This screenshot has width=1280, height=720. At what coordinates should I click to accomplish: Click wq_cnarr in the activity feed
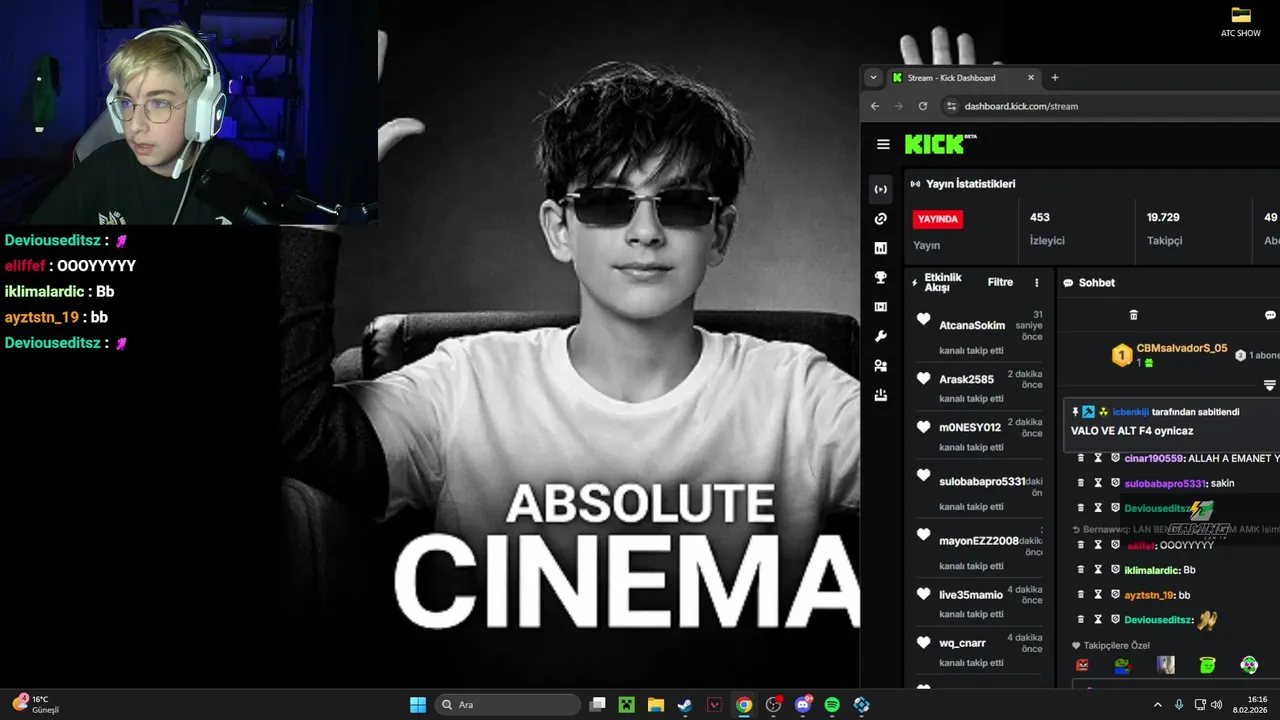(962, 643)
